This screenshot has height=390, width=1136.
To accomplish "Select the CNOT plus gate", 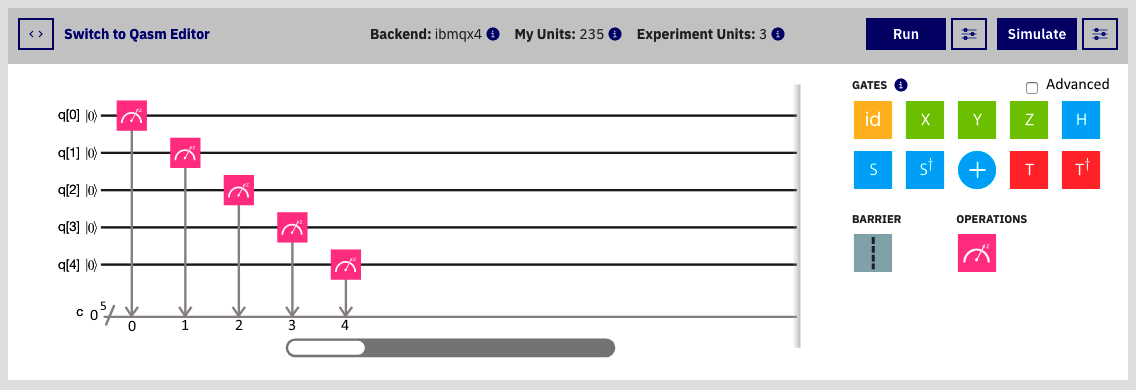I will click(977, 170).
